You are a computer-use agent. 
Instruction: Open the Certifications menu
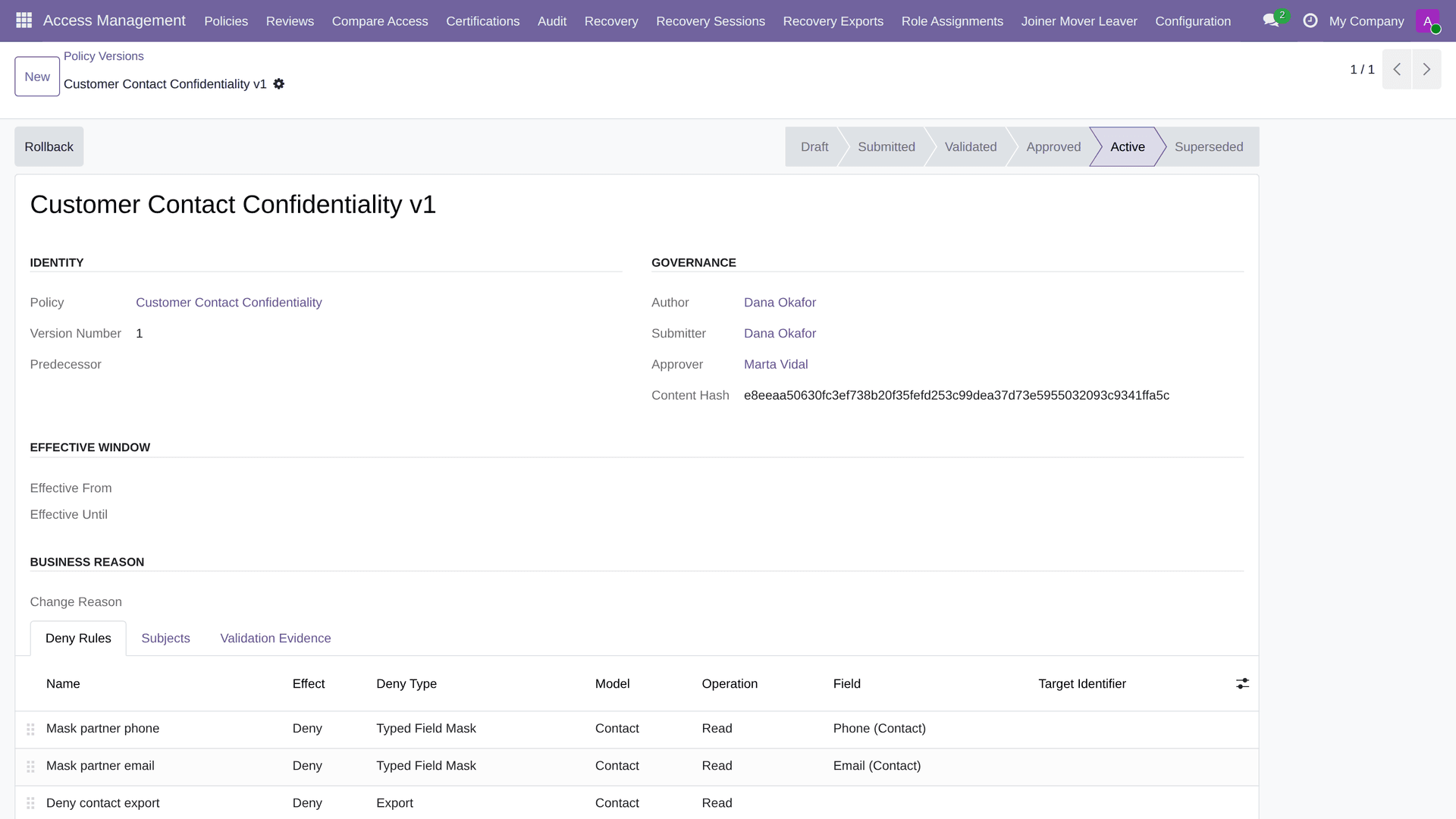(483, 21)
